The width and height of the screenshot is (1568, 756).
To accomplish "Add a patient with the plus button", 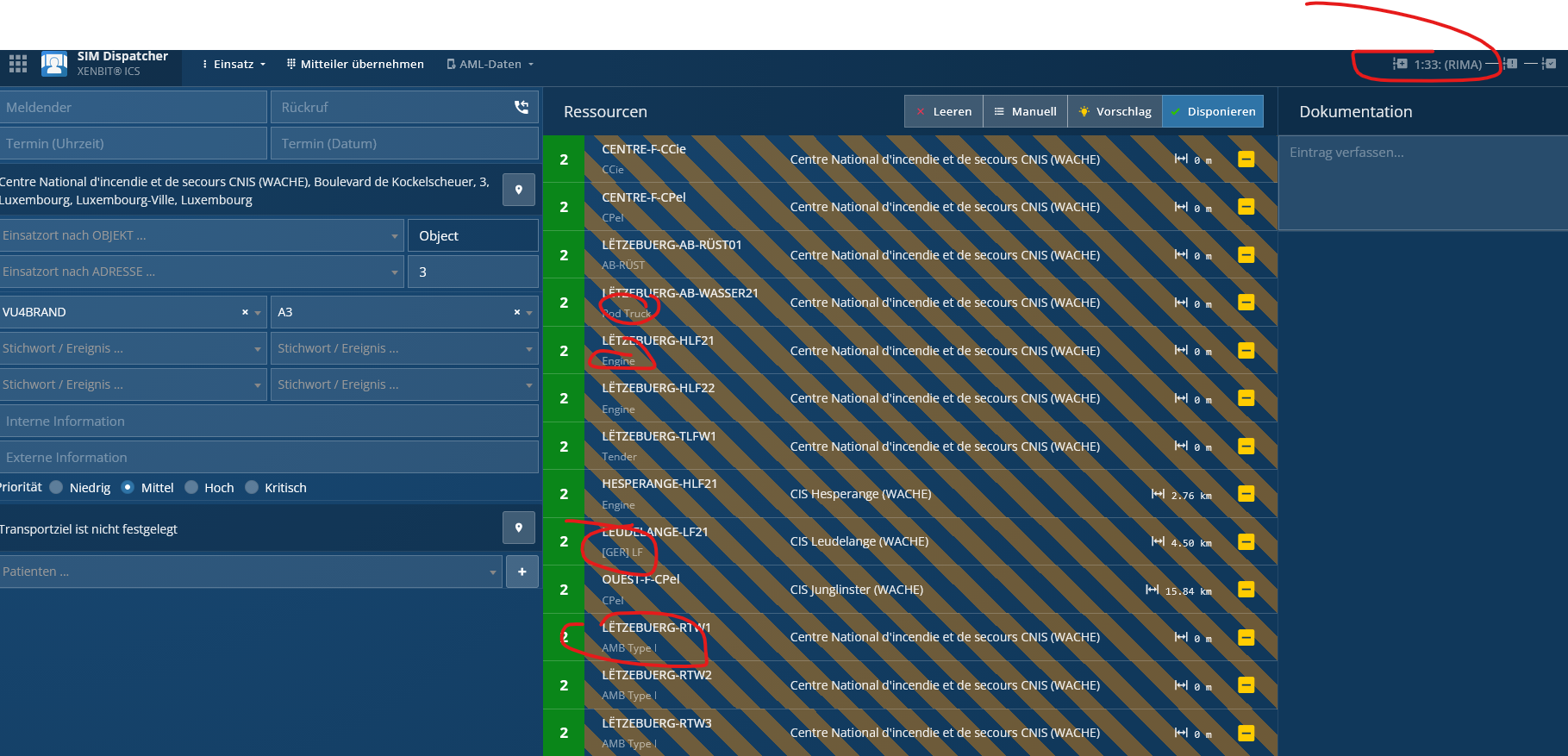I will [522, 572].
